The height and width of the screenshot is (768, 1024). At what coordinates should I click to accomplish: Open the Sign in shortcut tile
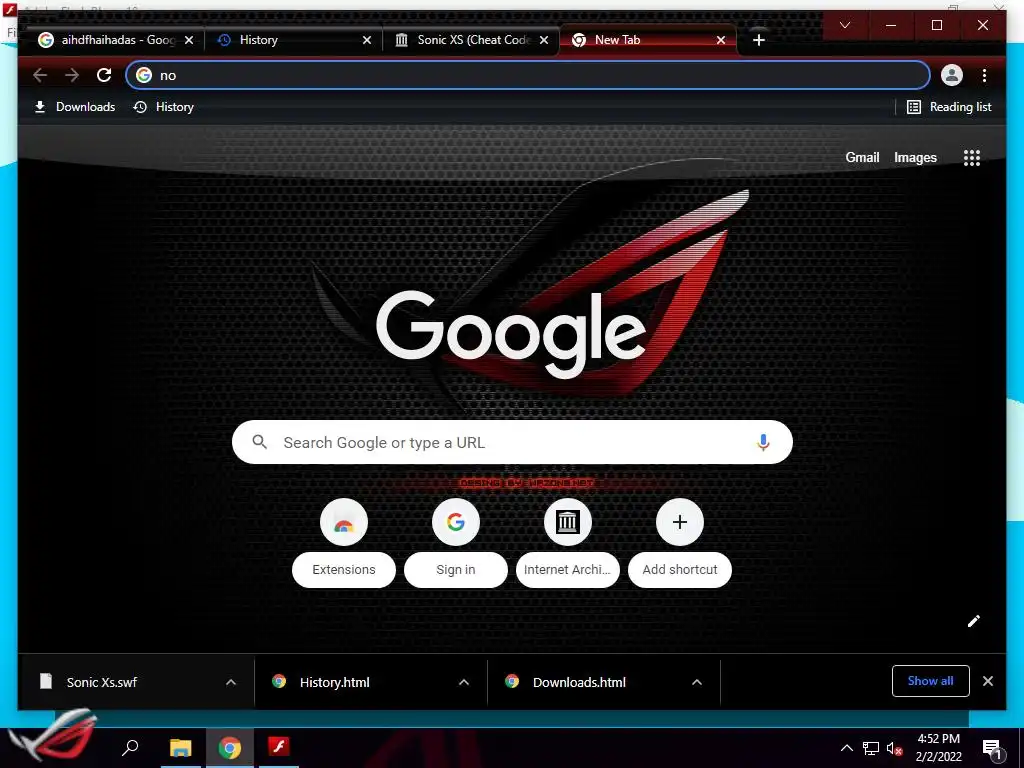coord(456,543)
